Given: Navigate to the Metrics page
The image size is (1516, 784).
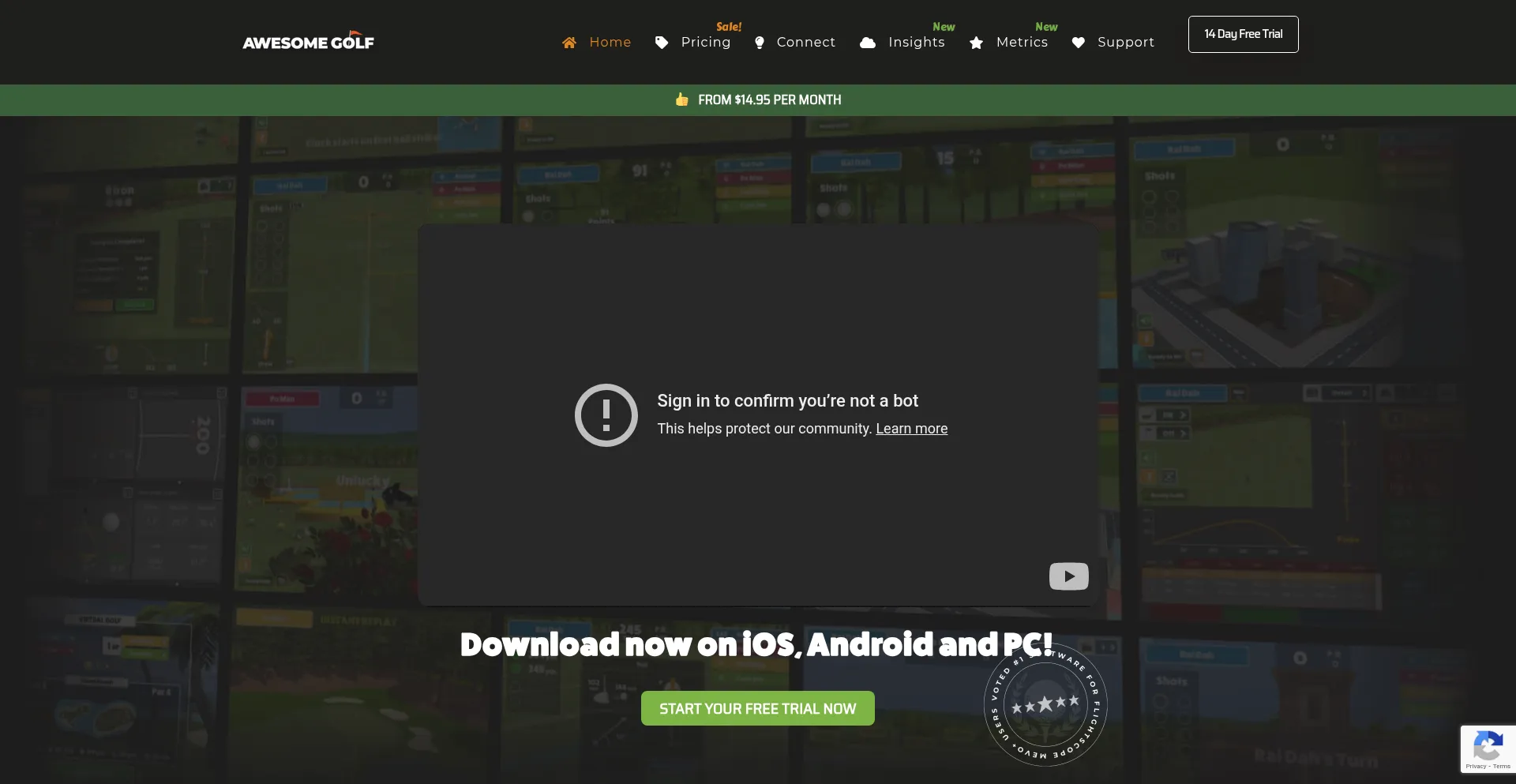Looking at the screenshot, I should [1022, 42].
